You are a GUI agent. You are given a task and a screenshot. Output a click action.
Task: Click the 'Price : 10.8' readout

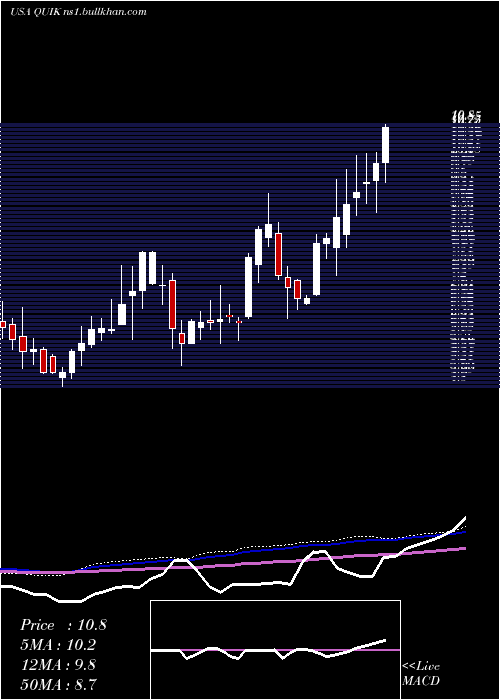(63, 625)
